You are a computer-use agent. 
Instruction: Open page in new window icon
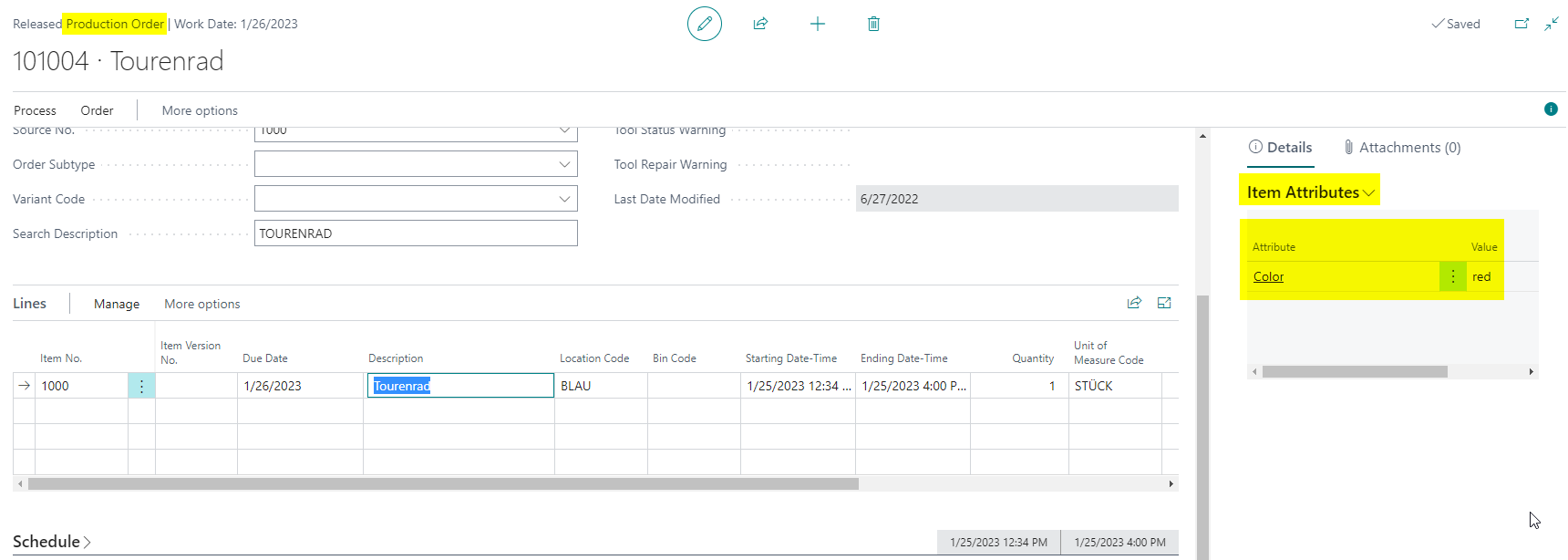tap(1522, 24)
